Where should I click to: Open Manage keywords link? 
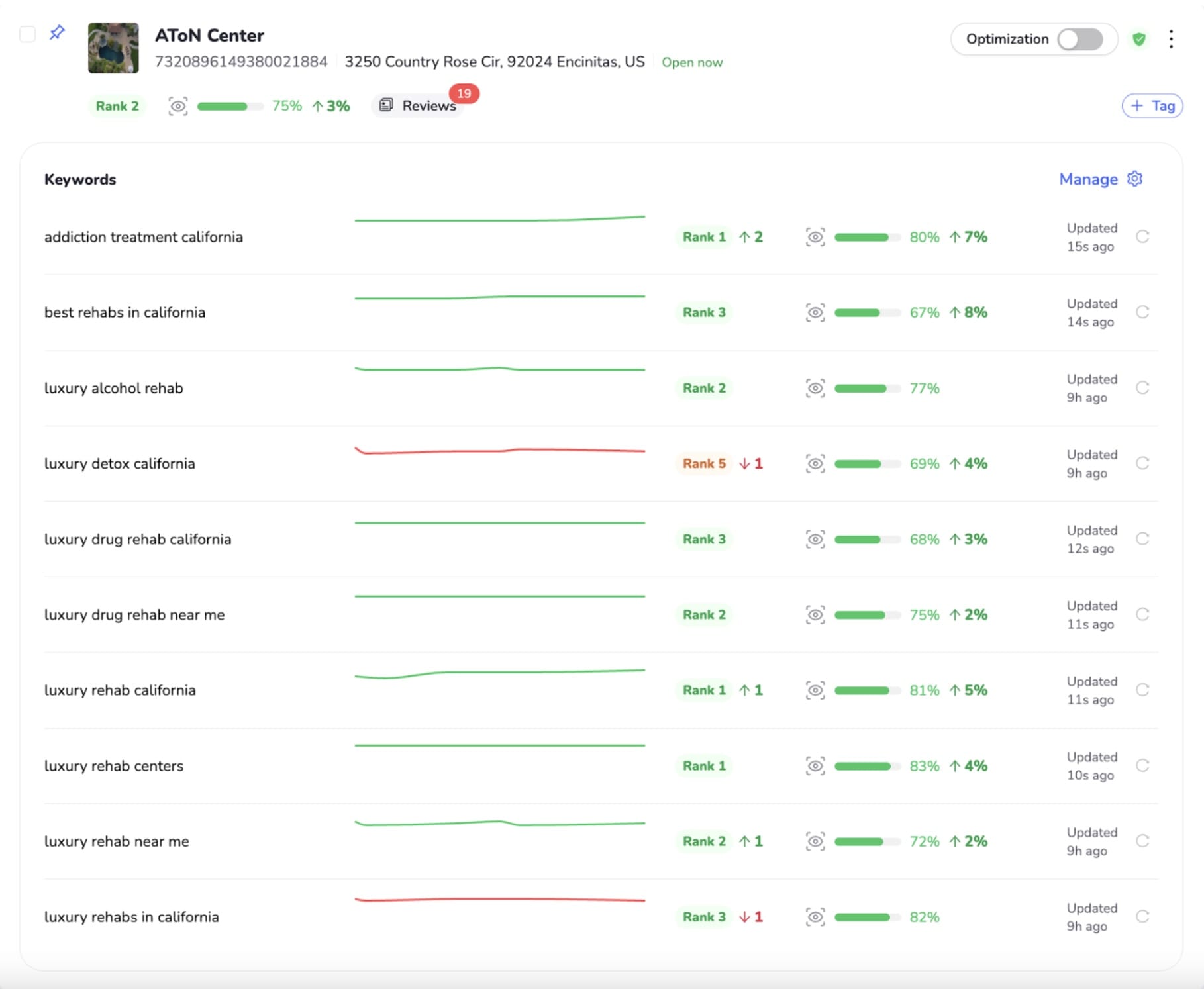click(x=1088, y=179)
